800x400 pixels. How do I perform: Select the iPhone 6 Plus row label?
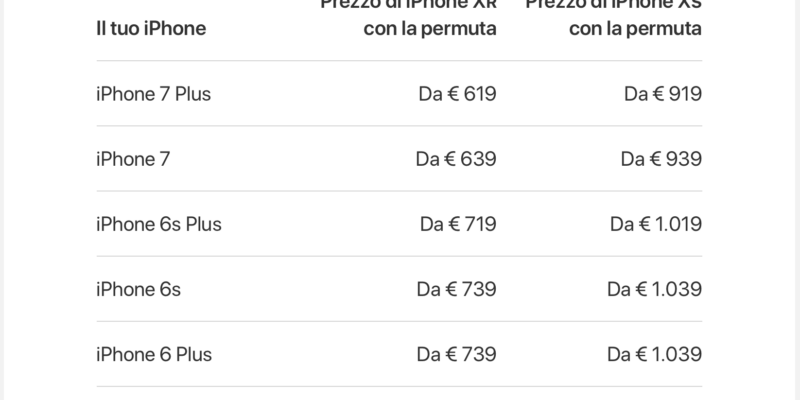(154, 355)
